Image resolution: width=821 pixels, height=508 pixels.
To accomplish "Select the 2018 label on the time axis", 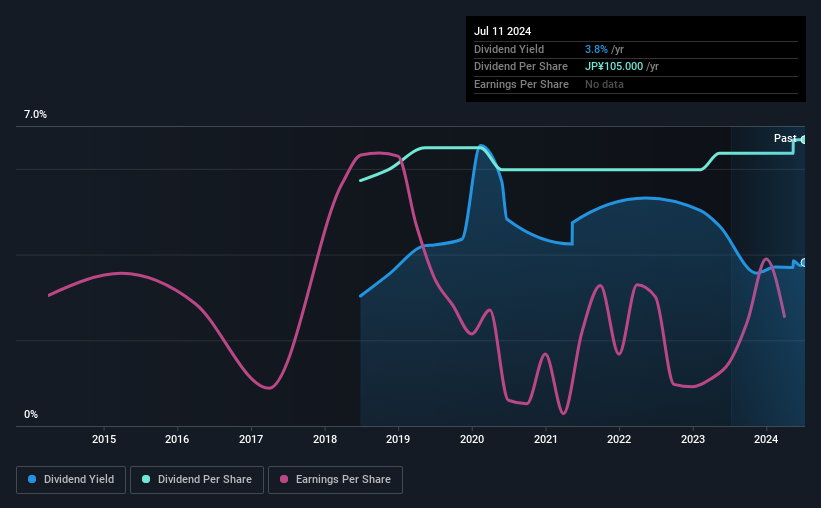I will (325, 439).
